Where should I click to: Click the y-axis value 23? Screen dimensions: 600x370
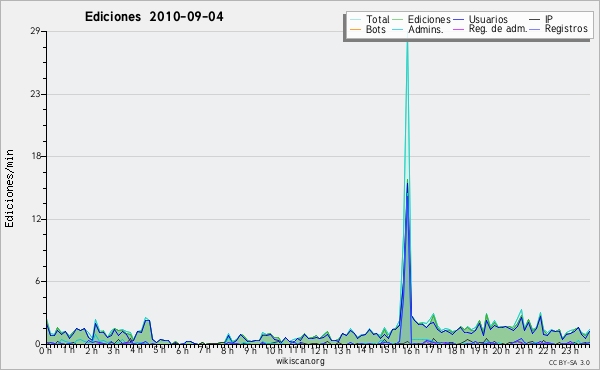click(35, 94)
